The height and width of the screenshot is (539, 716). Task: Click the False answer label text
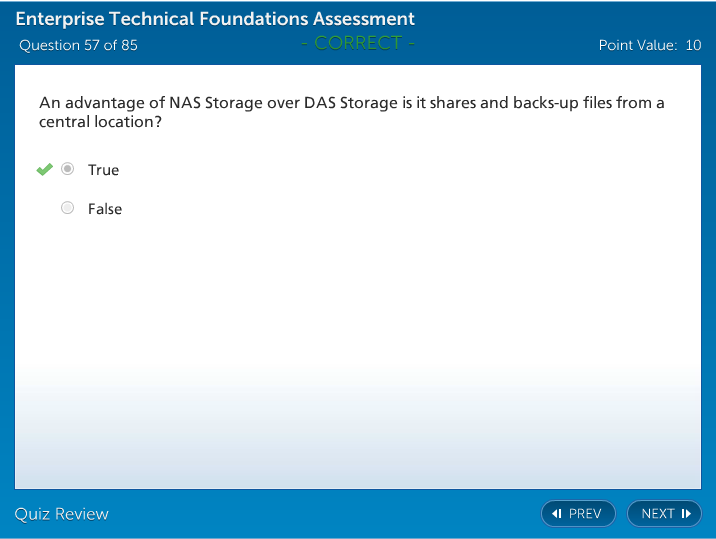[x=105, y=209]
